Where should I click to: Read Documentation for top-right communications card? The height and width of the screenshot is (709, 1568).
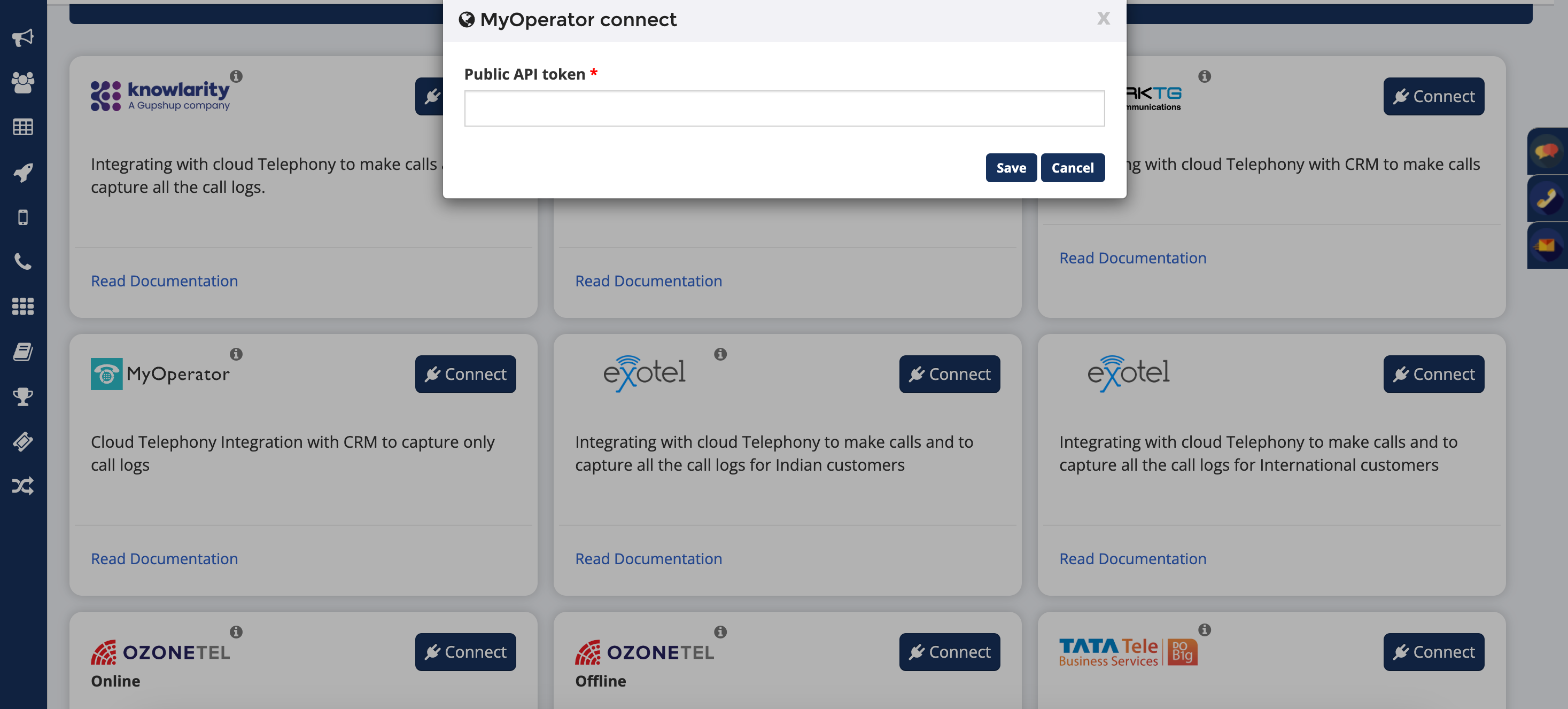(x=1132, y=258)
